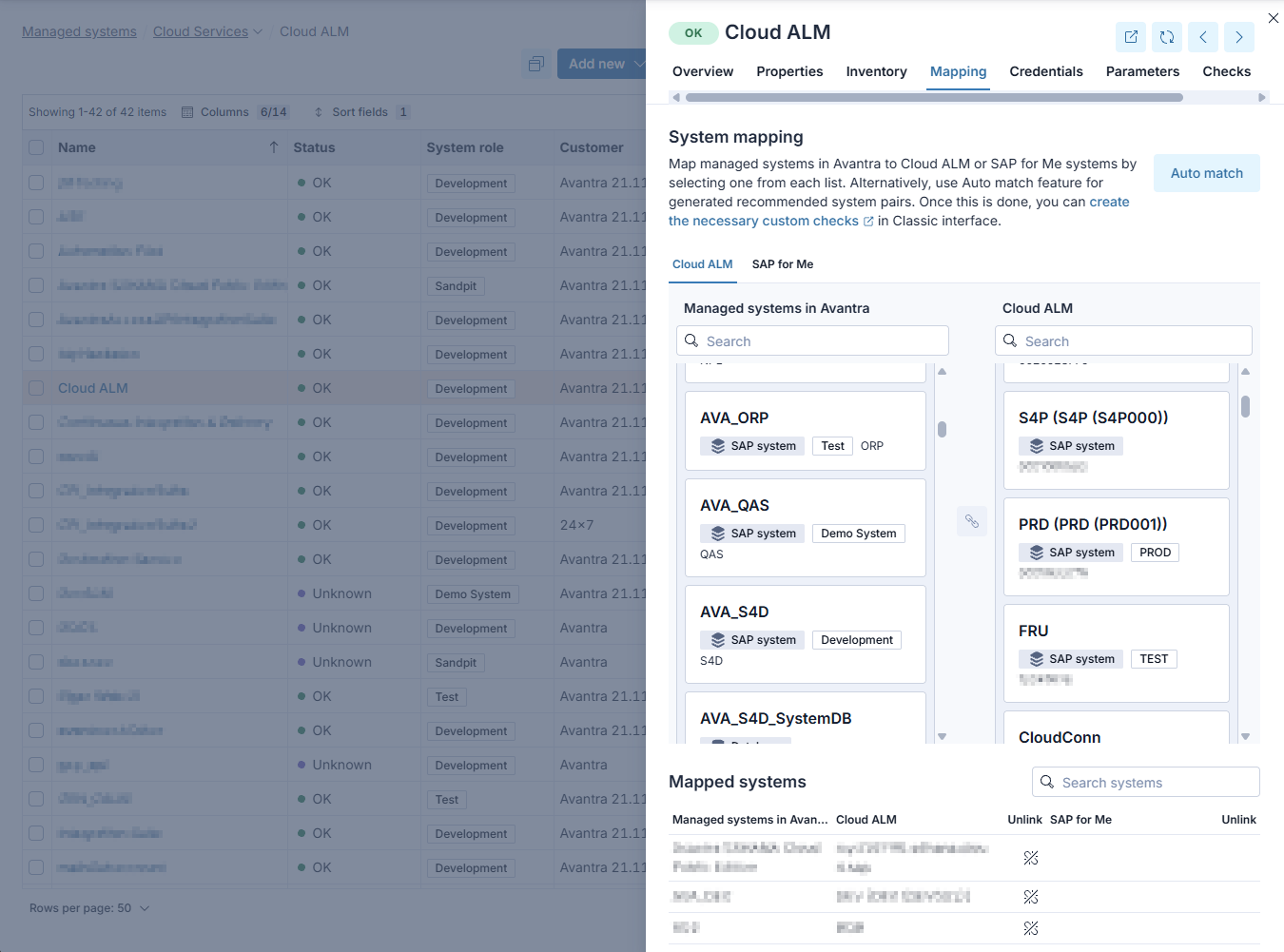Open Cloud ALM in new window icon
1284x952 pixels.
pyautogui.click(x=1131, y=37)
